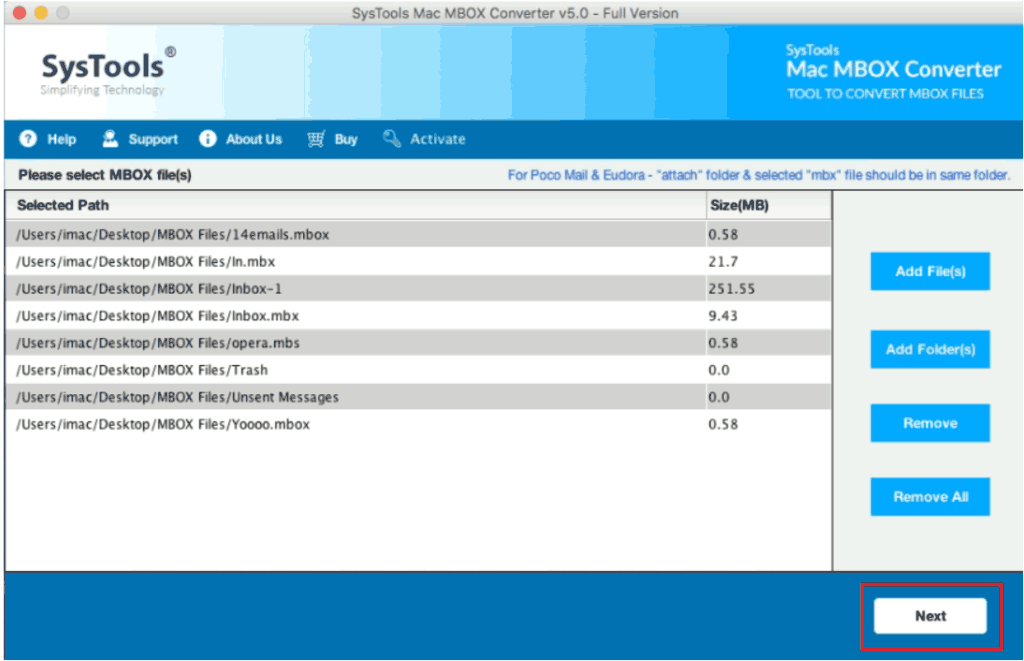Click the Buy shopping cart icon
Image resolution: width=1024 pixels, height=661 pixels.
click(x=316, y=138)
